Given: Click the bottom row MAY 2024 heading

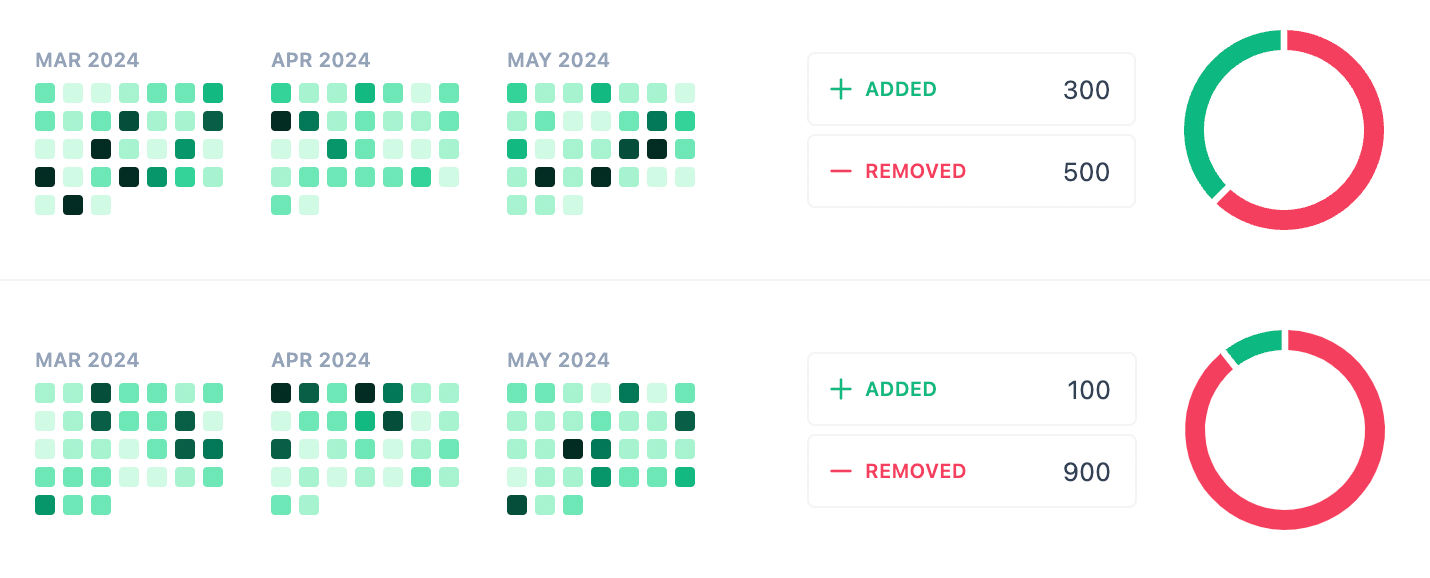Looking at the screenshot, I should 558,360.
